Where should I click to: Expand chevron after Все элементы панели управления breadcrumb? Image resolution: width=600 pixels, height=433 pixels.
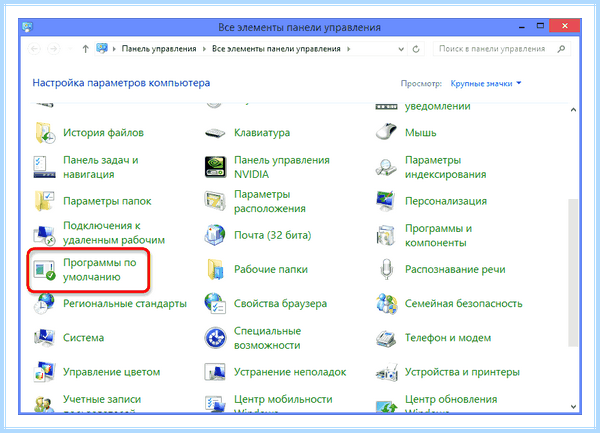348,49
